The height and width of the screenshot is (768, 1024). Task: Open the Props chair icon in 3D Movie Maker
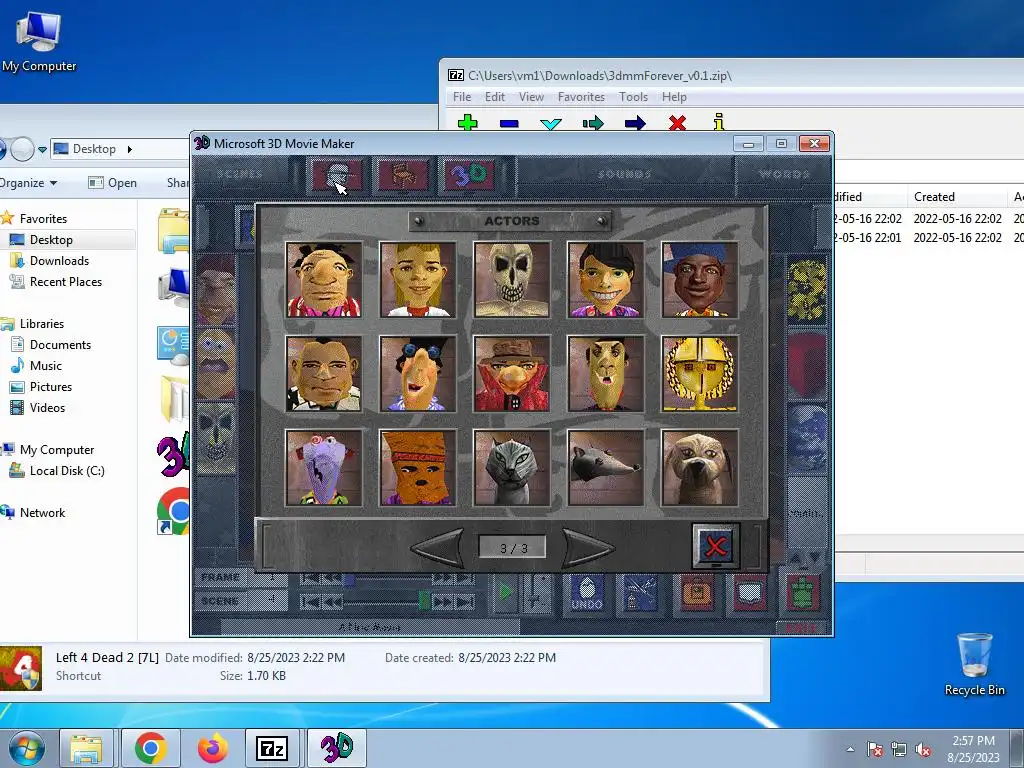click(x=403, y=175)
